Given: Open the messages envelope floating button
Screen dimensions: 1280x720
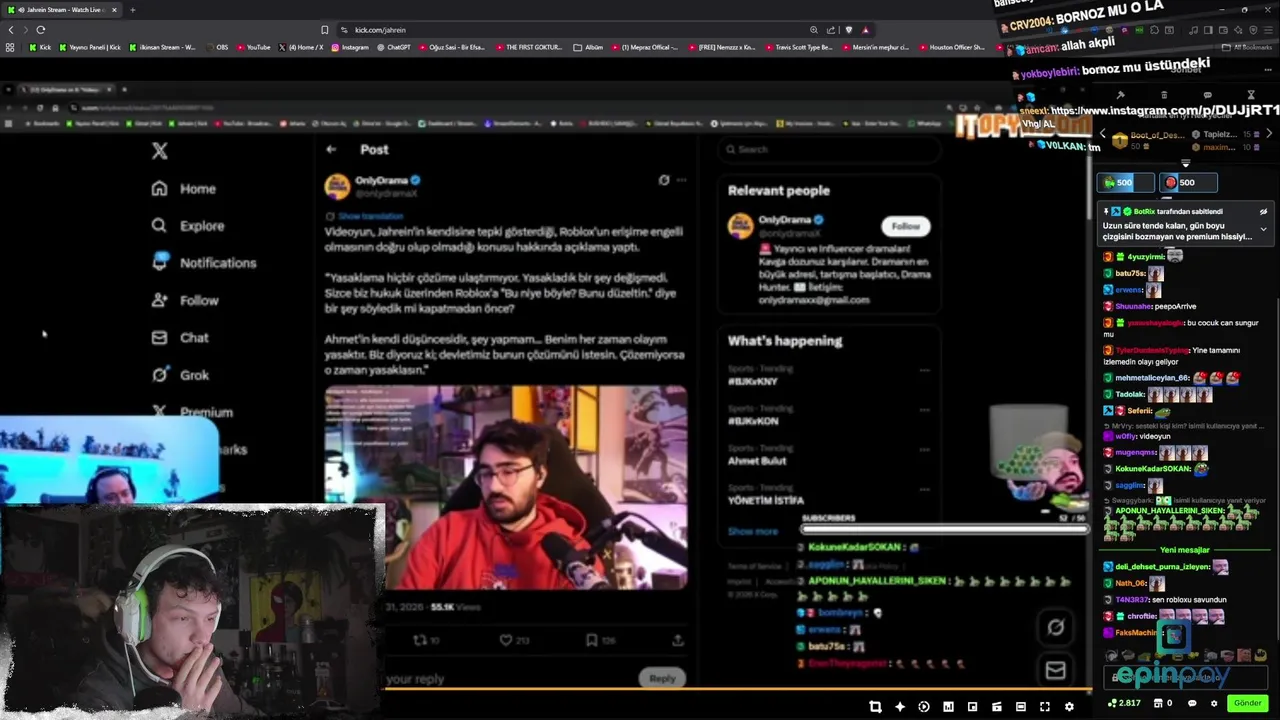Looking at the screenshot, I should [1055, 670].
